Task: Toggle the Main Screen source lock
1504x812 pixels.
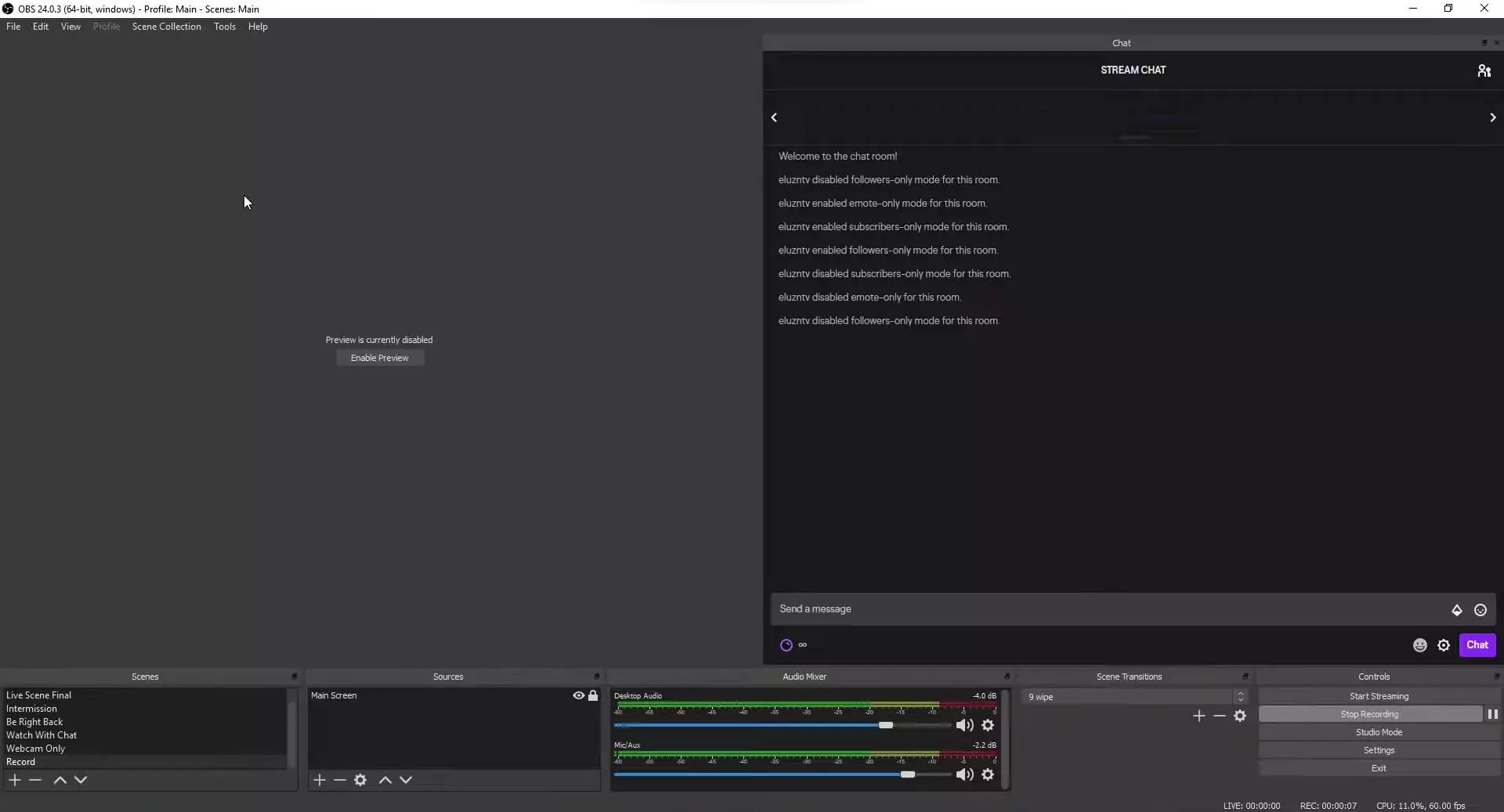Action: pyautogui.click(x=593, y=695)
